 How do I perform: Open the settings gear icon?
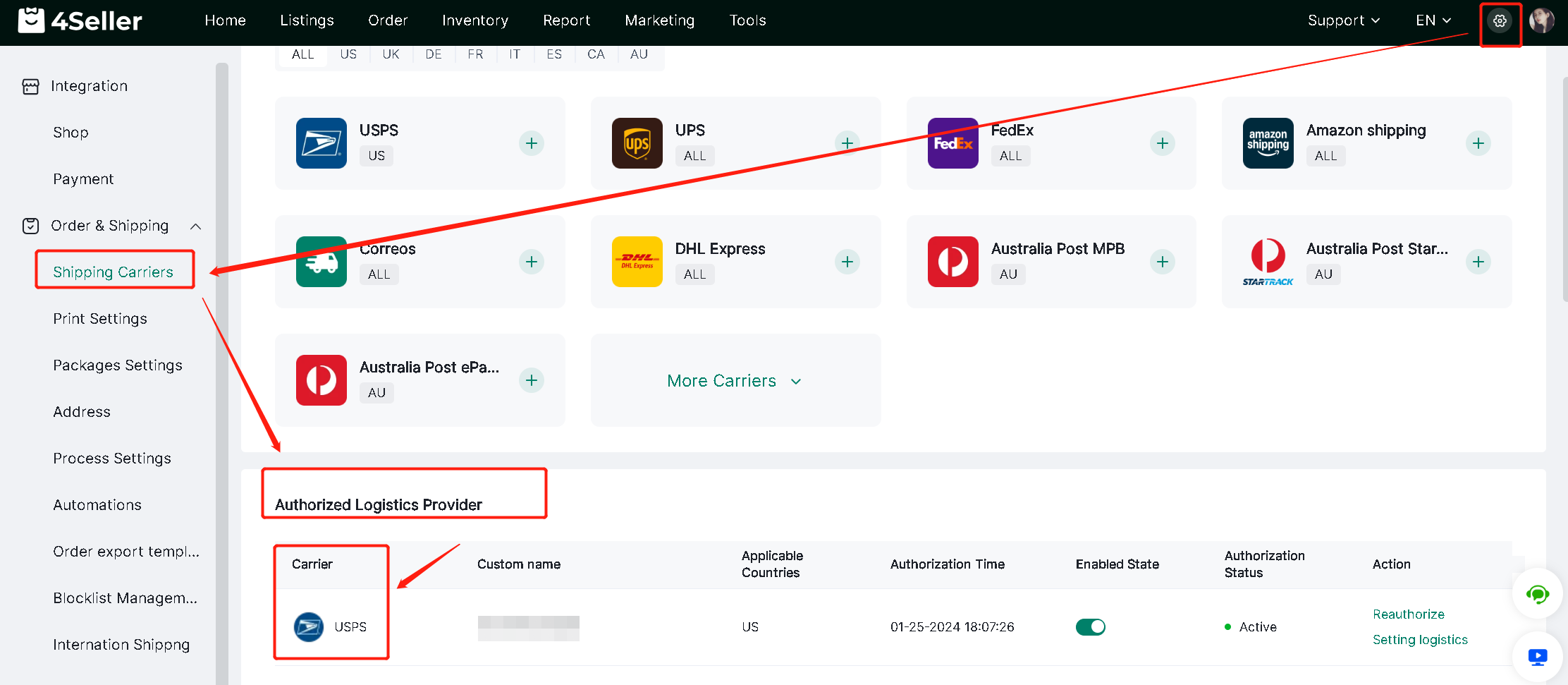coord(1500,21)
